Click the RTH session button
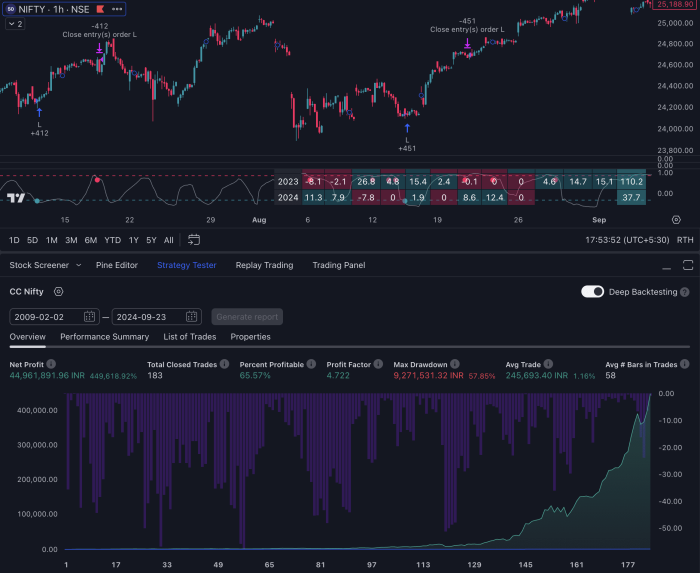The image size is (700, 573). click(685, 240)
